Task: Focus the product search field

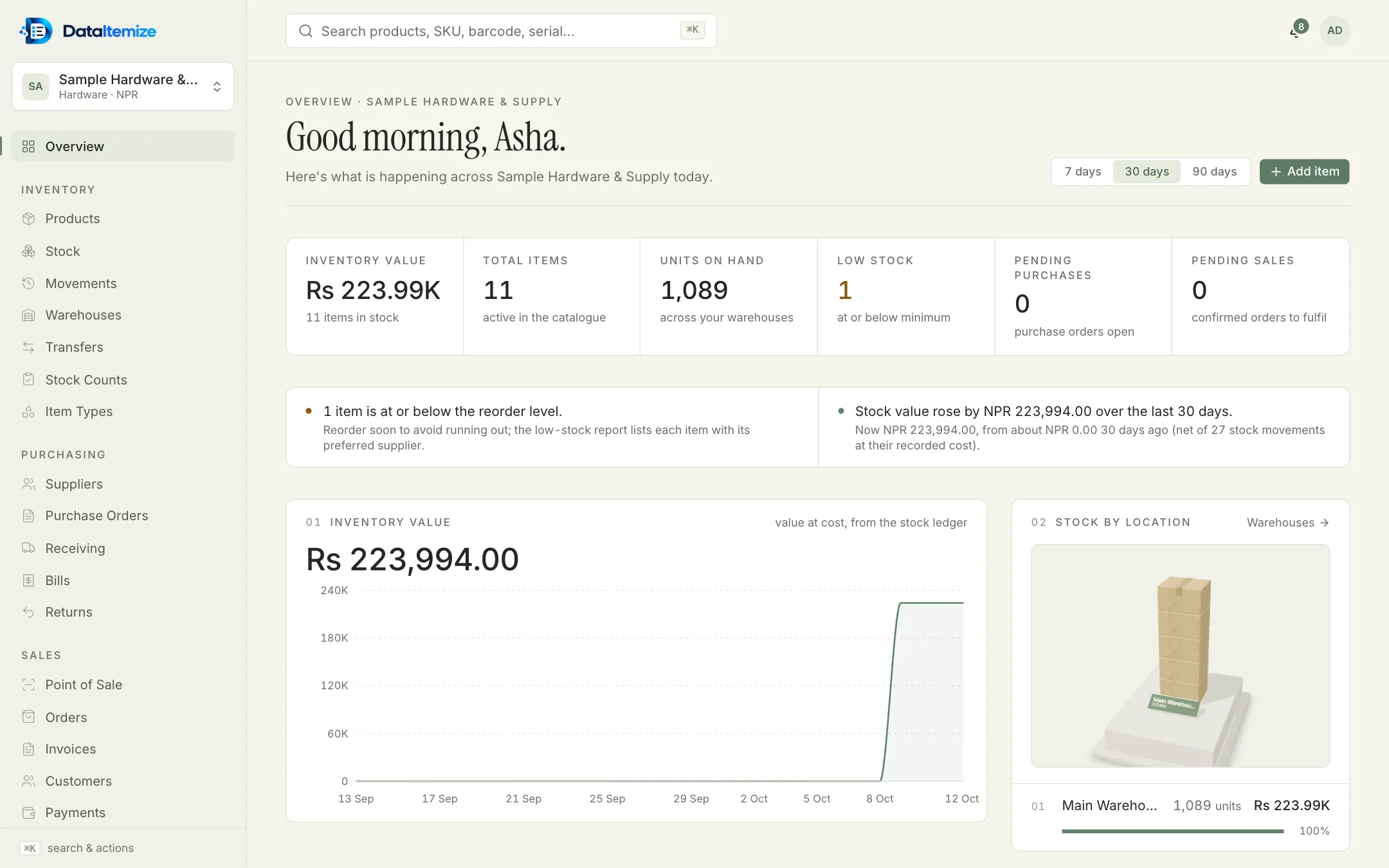Action: [x=501, y=31]
